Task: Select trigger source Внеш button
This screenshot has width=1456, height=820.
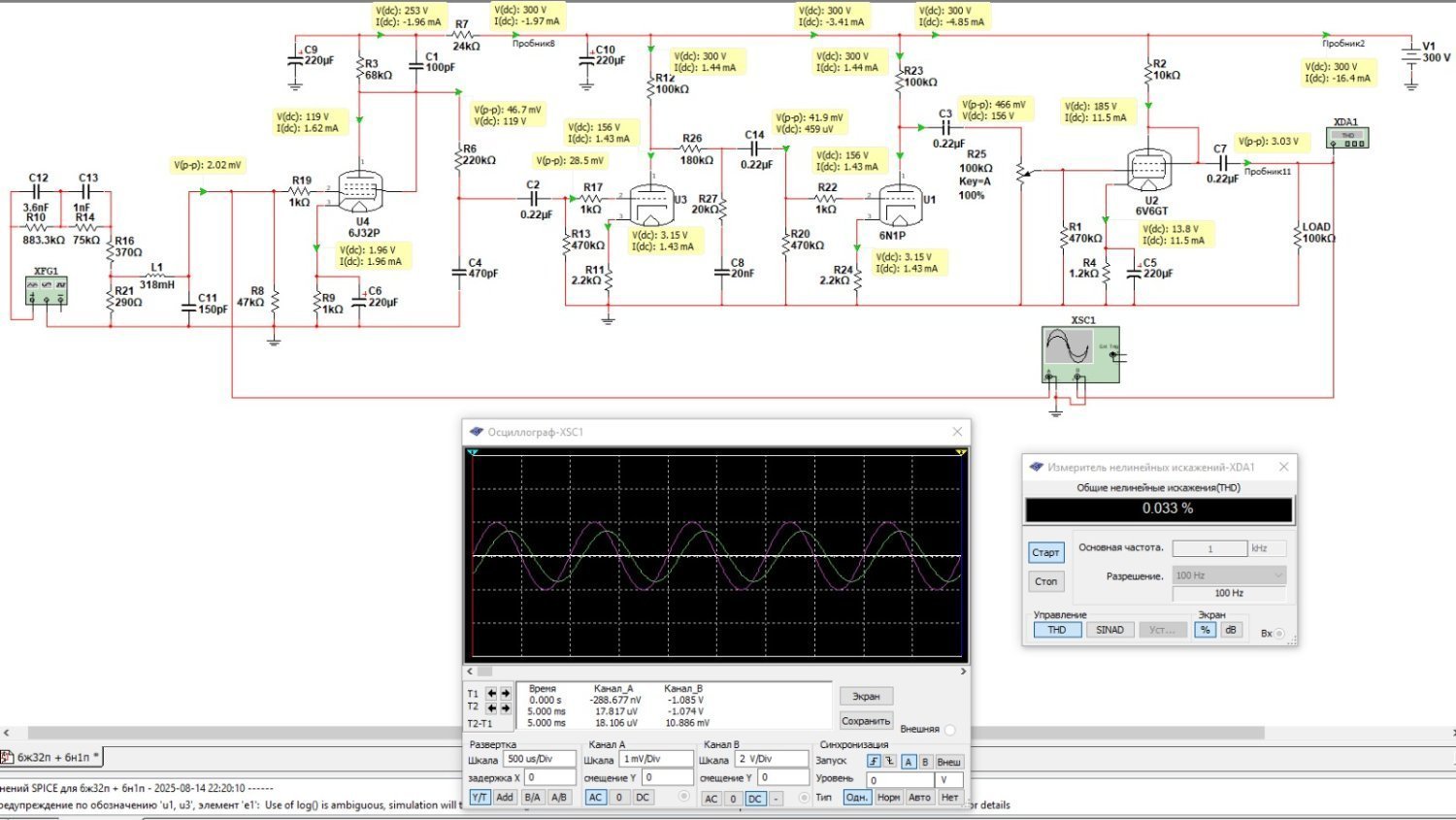Action: (x=949, y=762)
